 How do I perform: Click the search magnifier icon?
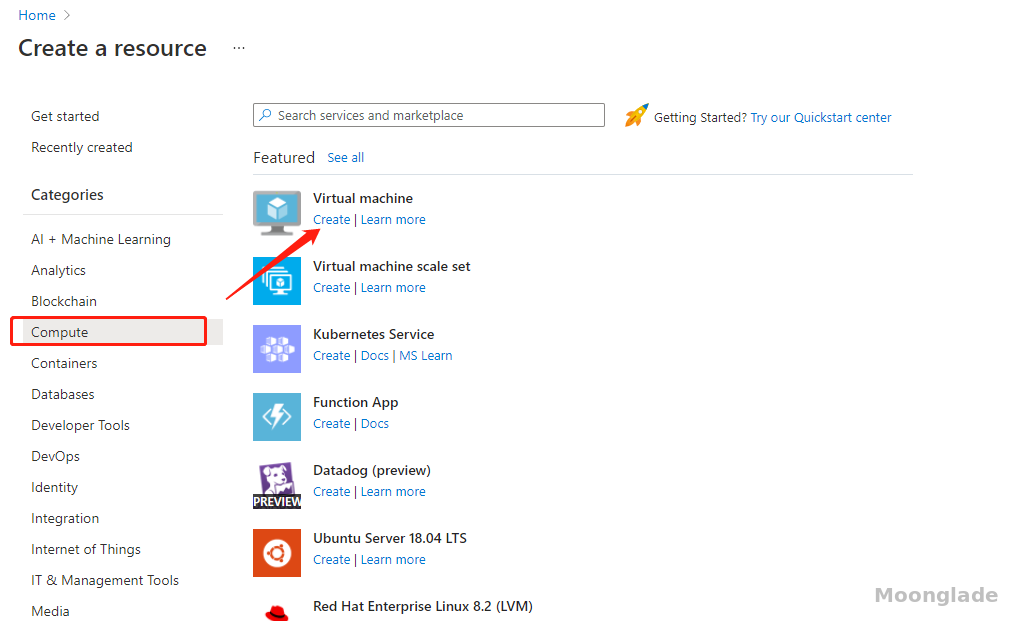coord(265,115)
